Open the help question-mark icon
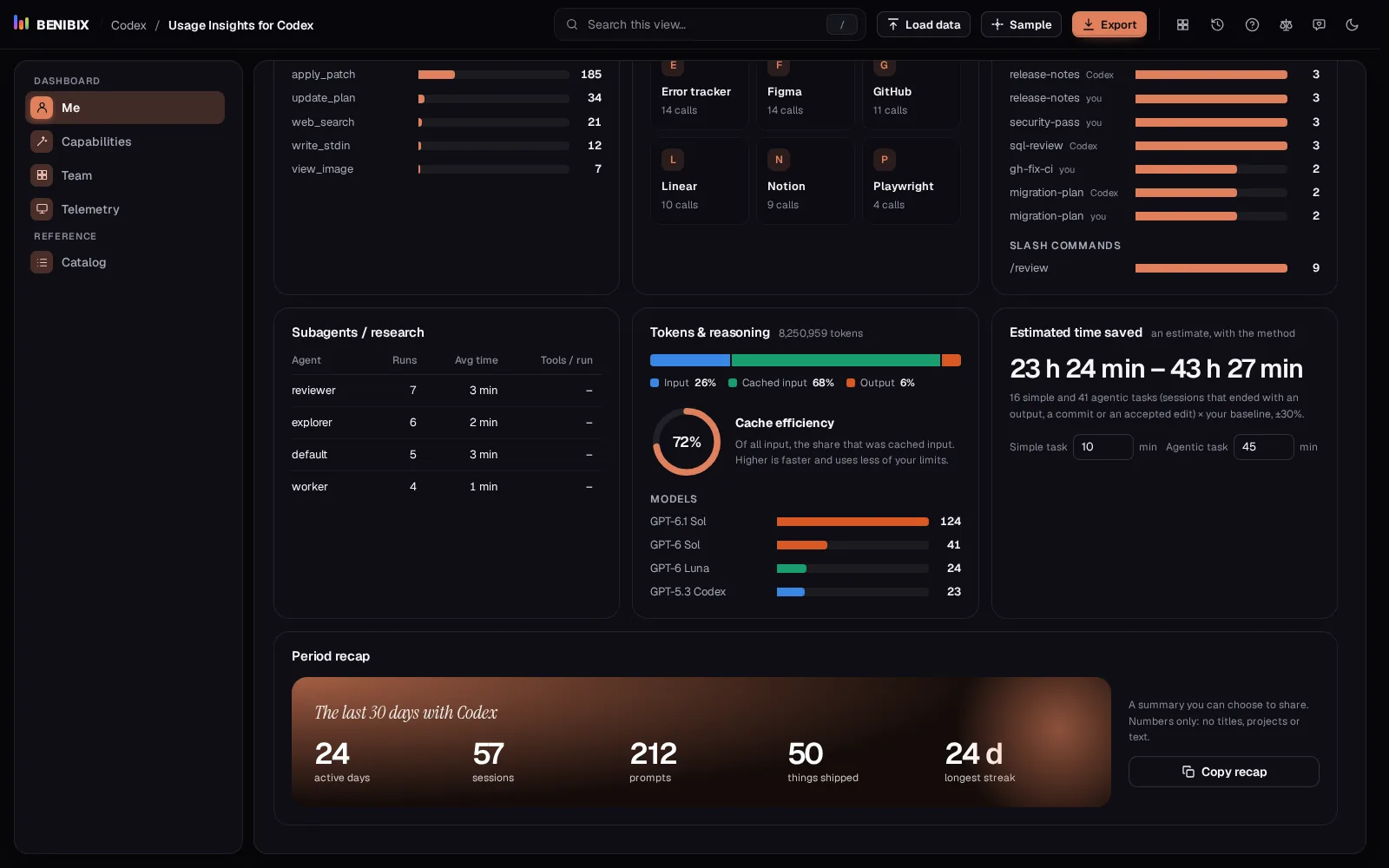 click(x=1252, y=24)
